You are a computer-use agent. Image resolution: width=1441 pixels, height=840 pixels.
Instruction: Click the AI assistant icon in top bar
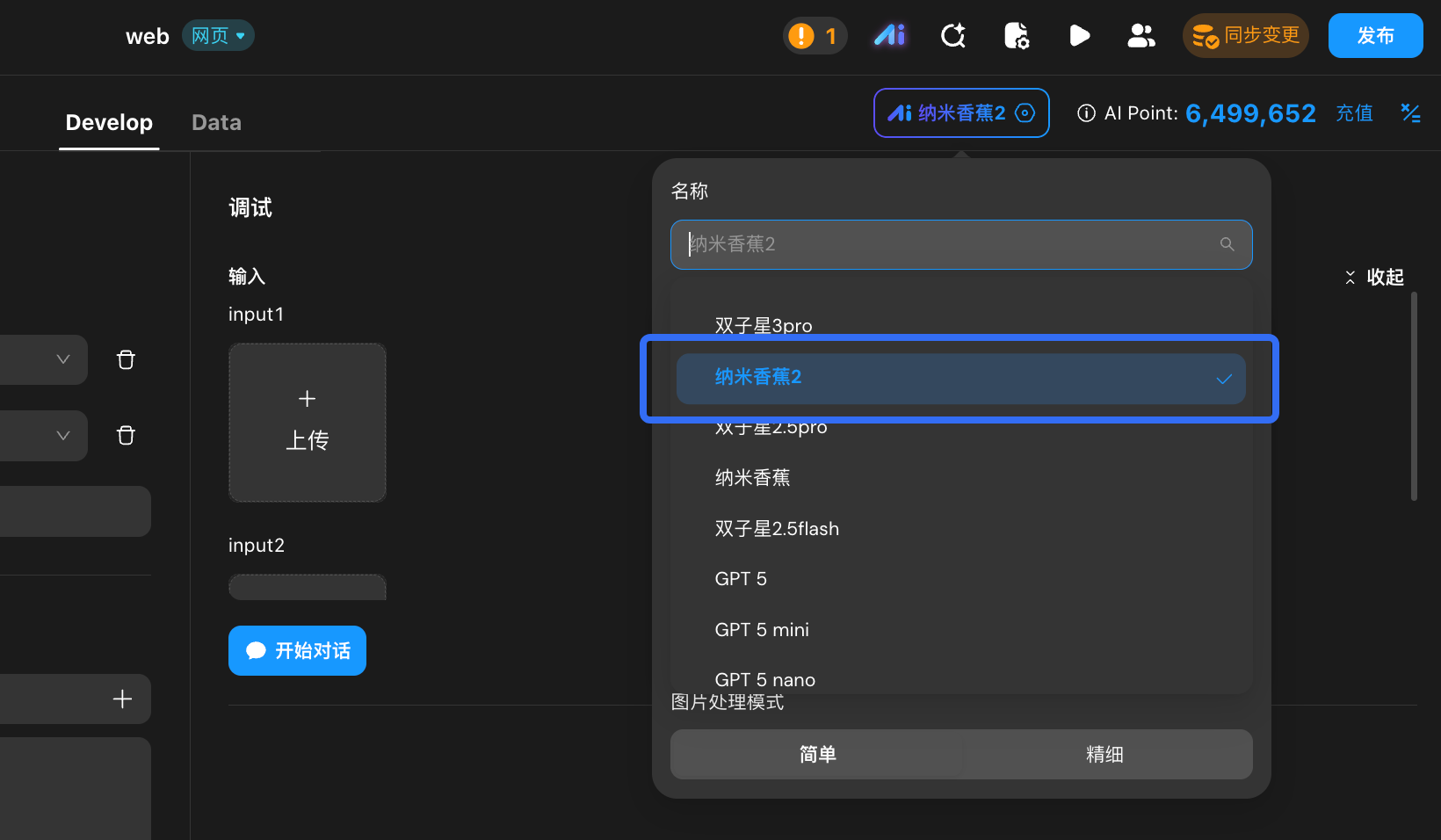pos(889,35)
